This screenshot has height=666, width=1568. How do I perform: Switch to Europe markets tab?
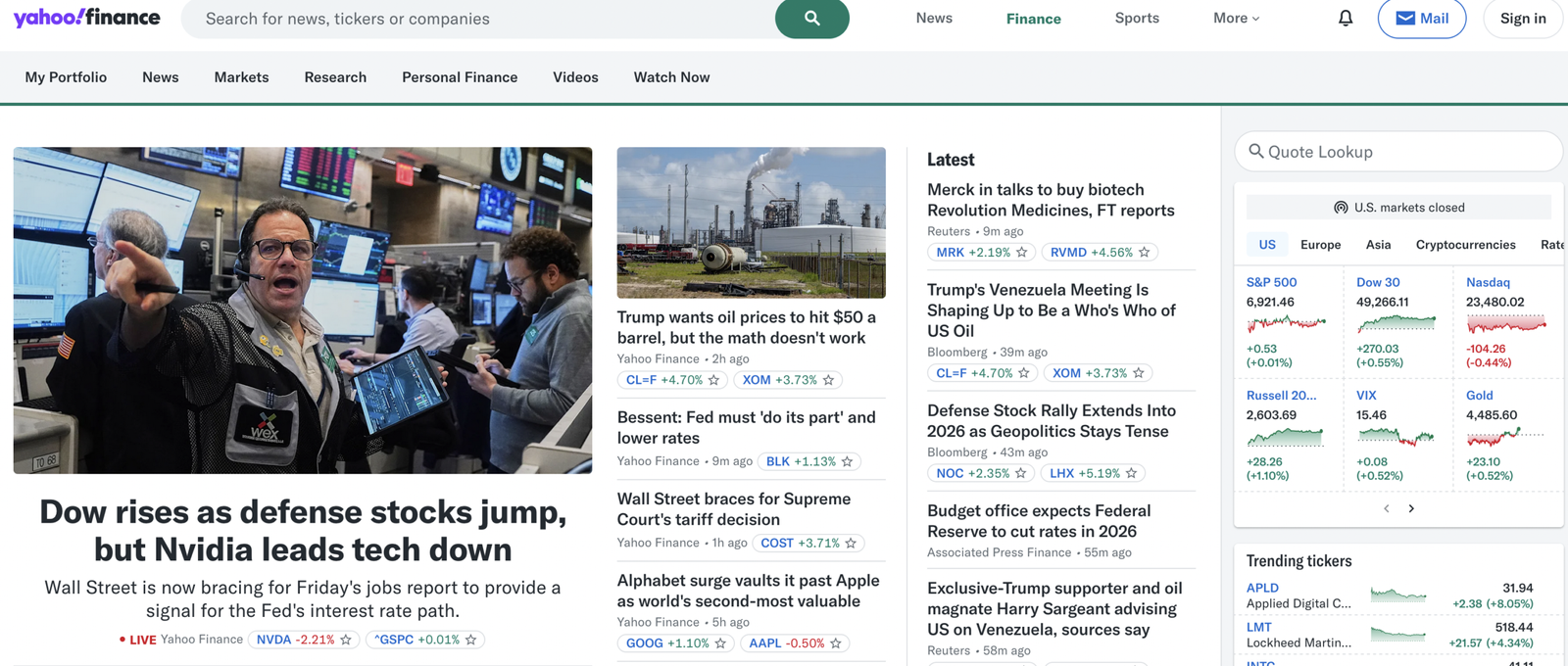[1320, 245]
